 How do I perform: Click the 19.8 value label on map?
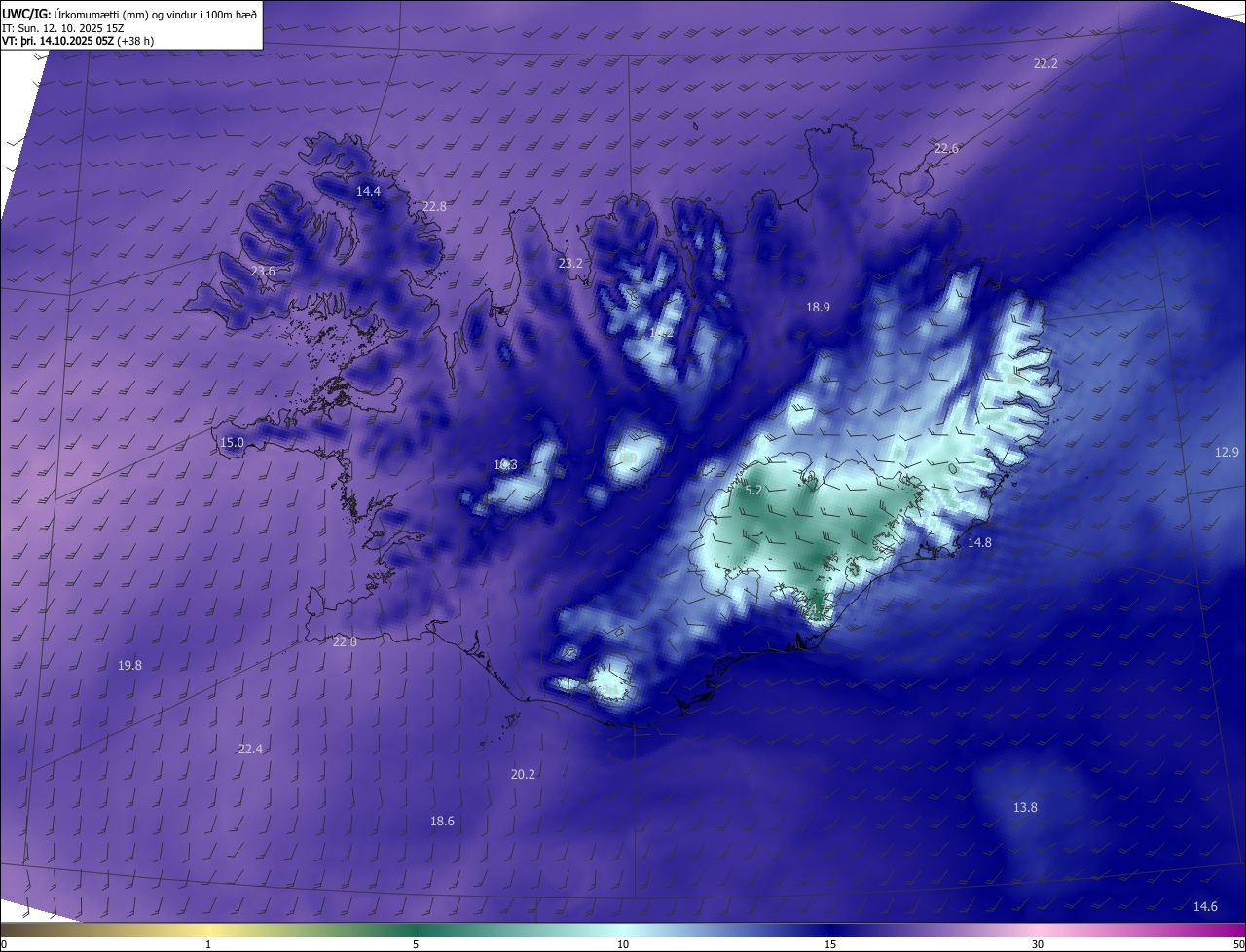tap(129, 665)
